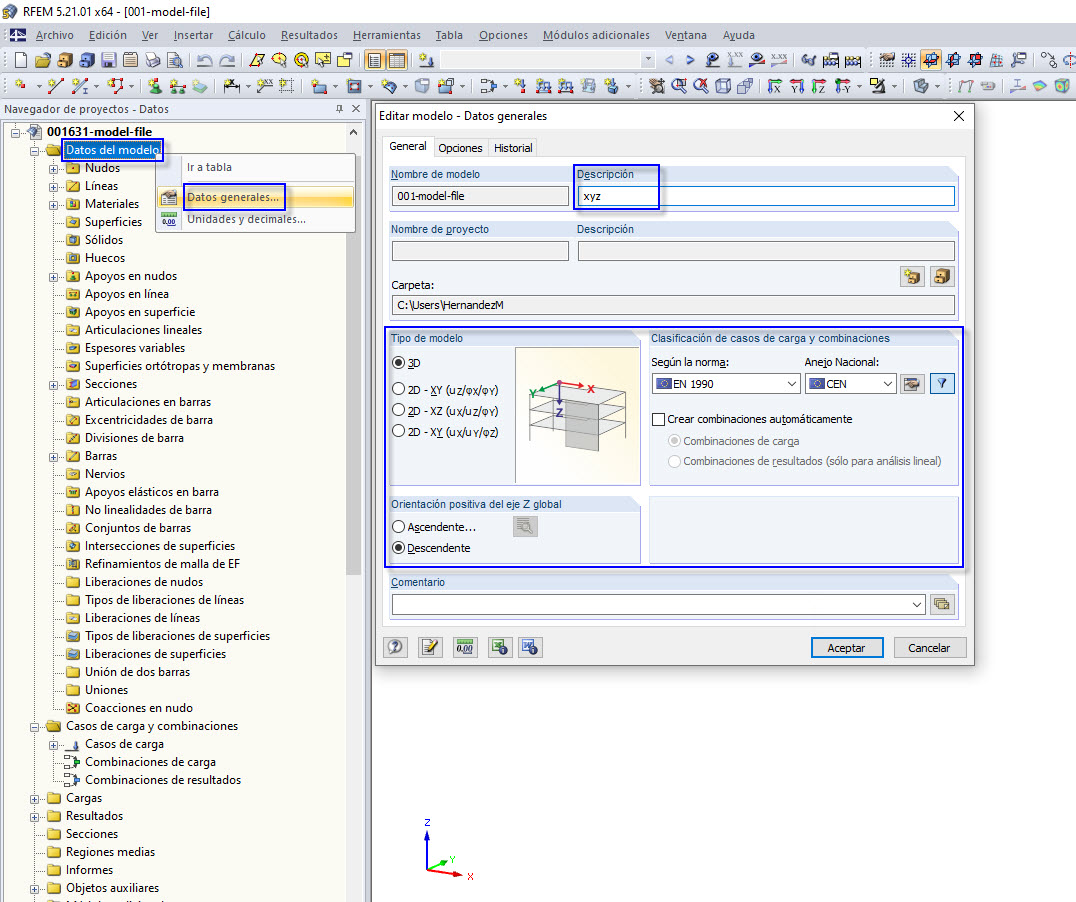Screen dimensions: 1076x902
Task: Open the Archivo menu
Action: pyautogui.click(x=55, y=35)
